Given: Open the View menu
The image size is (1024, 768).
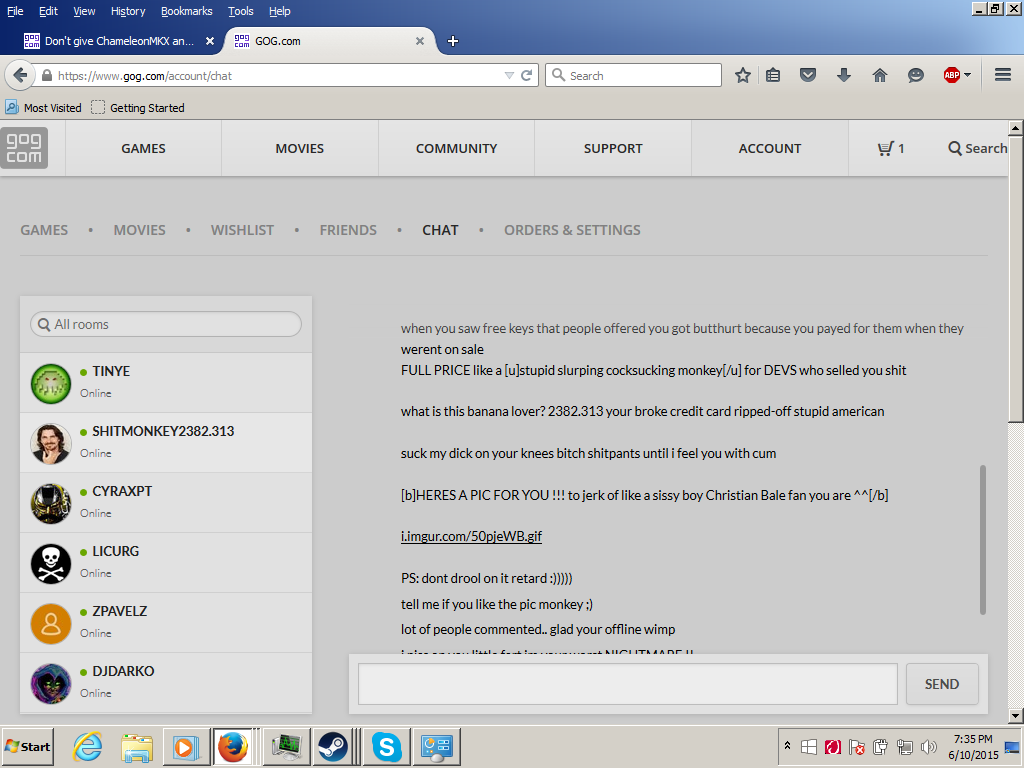Looking at the screenshot, I should click(84, 11).
